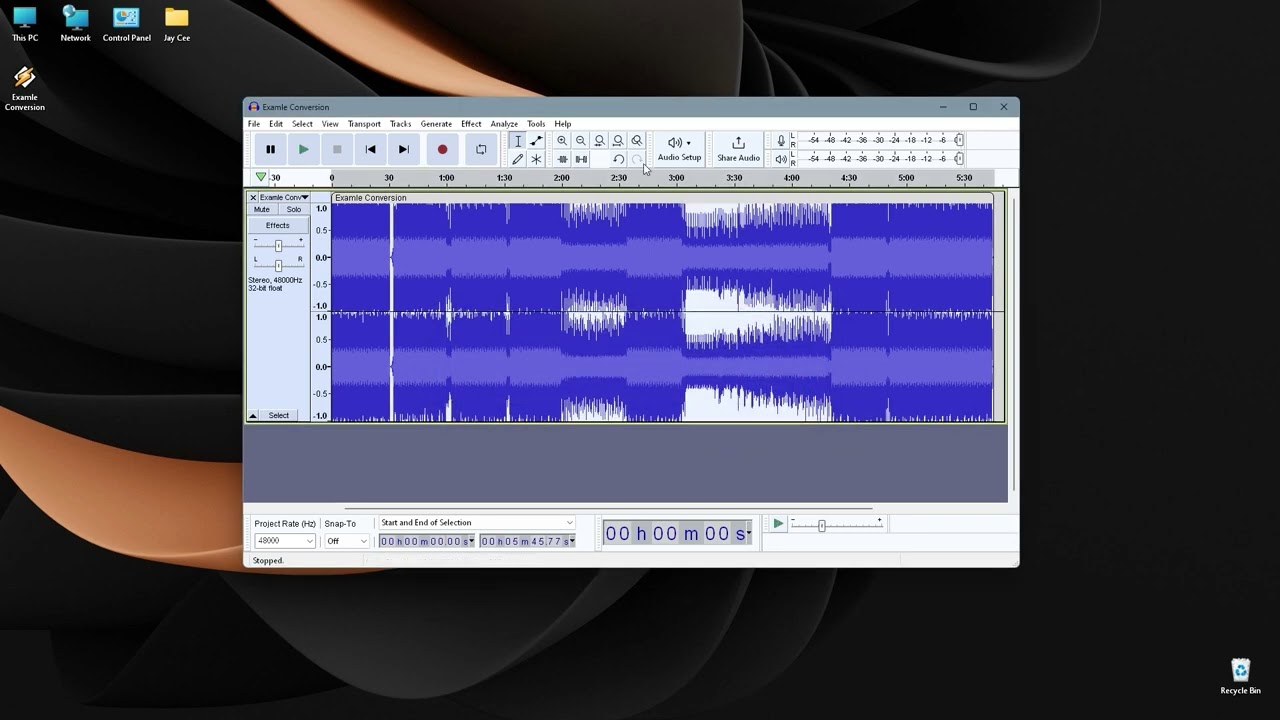Viewport: 1280px width, 720px height.
Task: Open the Effect menu
Action: (x=471, y=124)
